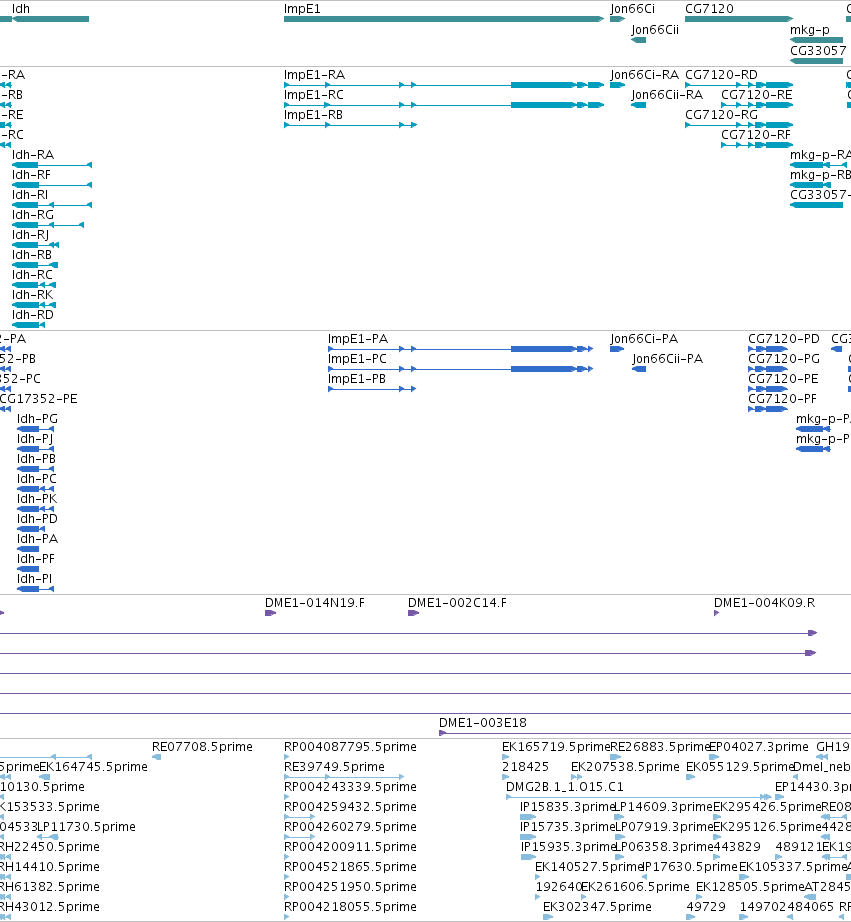Click transcript ldh-RK label
This screenshot has width=851, height=922.
point(32,295)
